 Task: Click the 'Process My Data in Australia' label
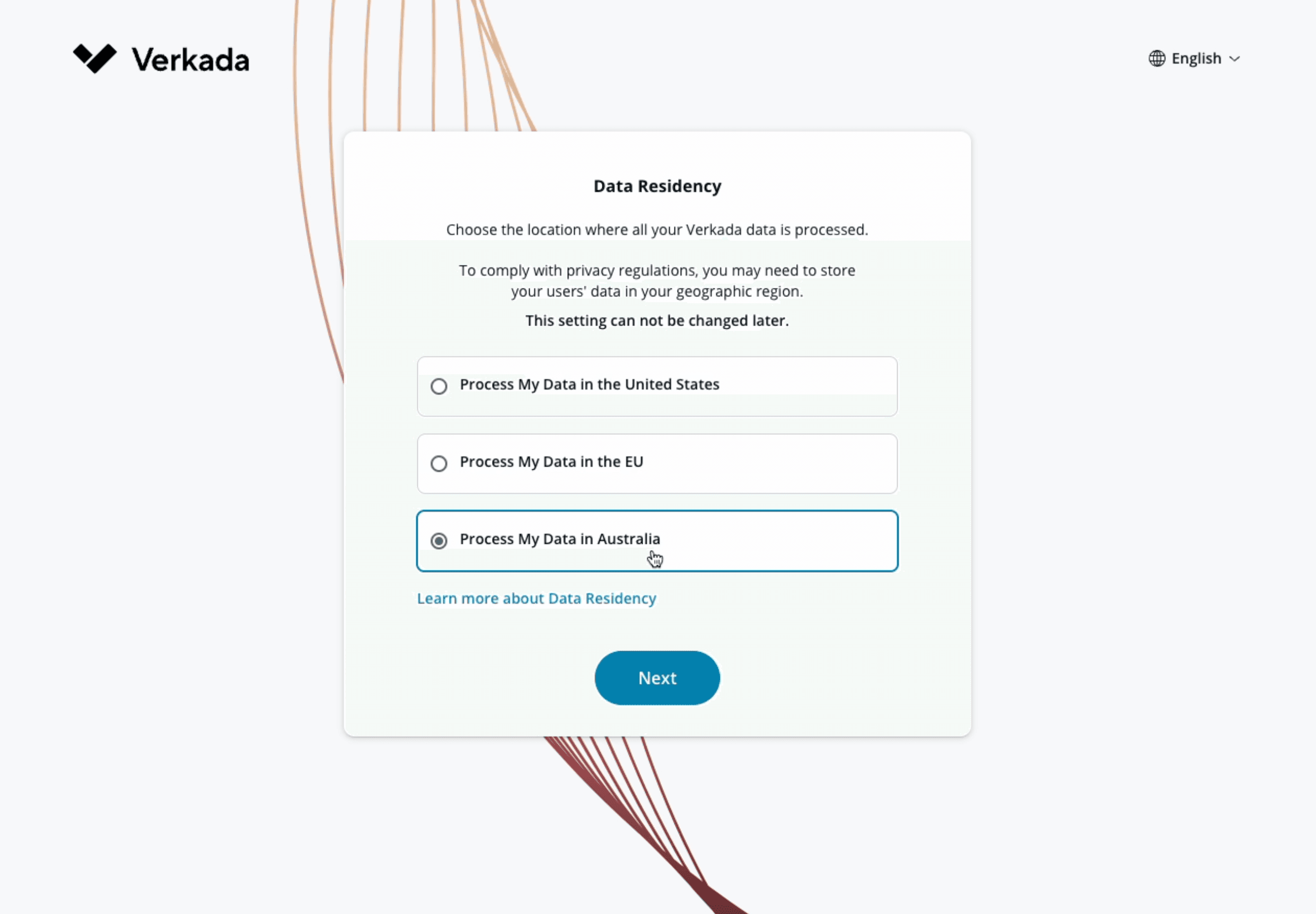tap(559, 539)
